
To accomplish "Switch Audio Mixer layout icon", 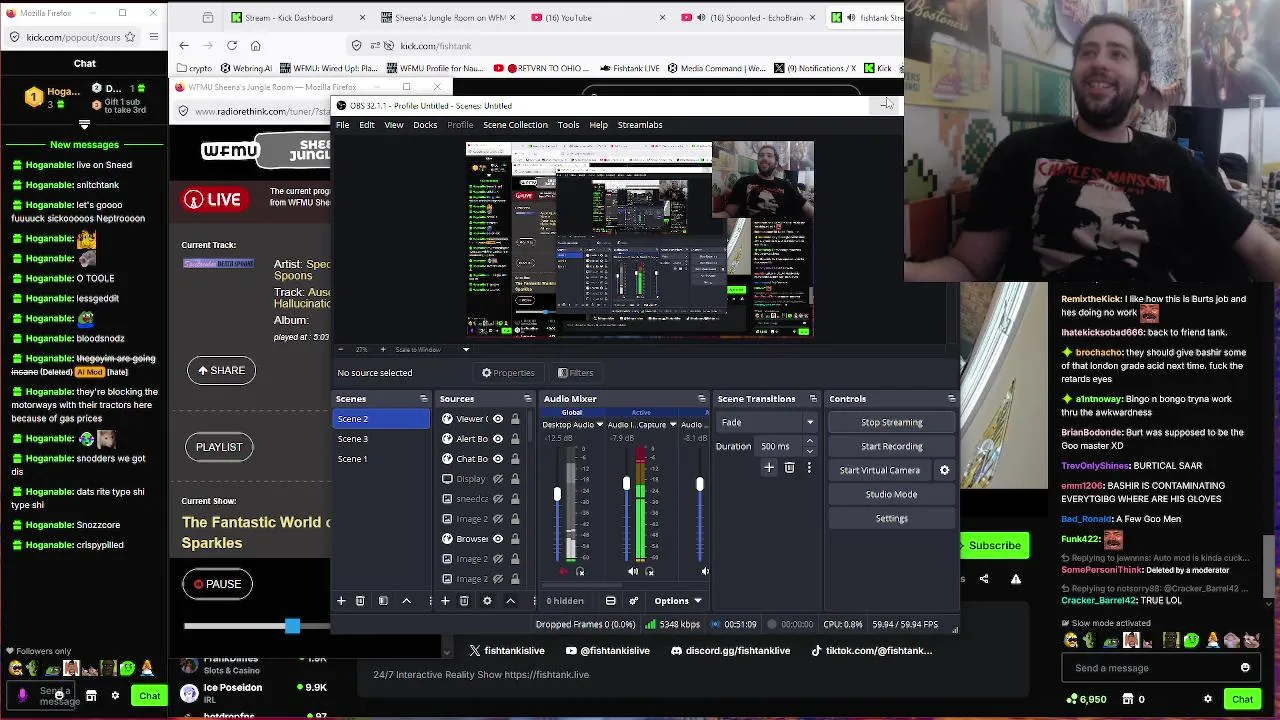I will coord(611,601).
